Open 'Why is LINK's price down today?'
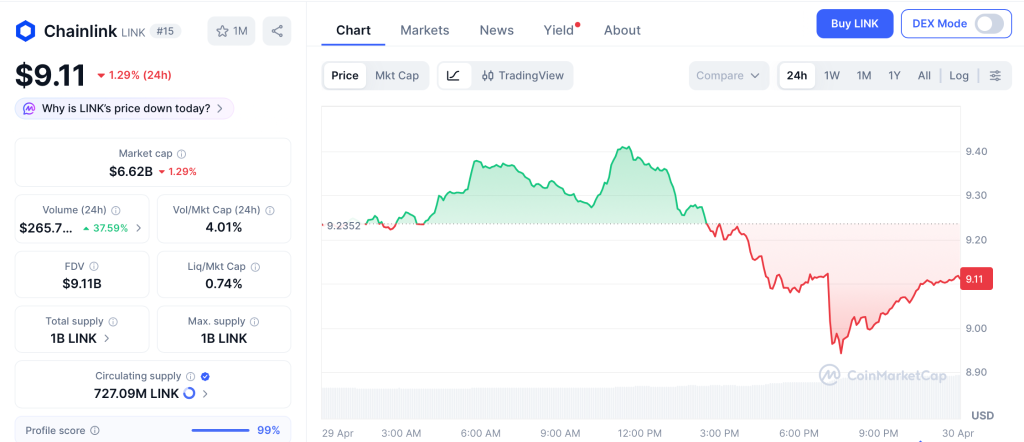This screenshot has width=1024, height=442. [x=125, y=108]
